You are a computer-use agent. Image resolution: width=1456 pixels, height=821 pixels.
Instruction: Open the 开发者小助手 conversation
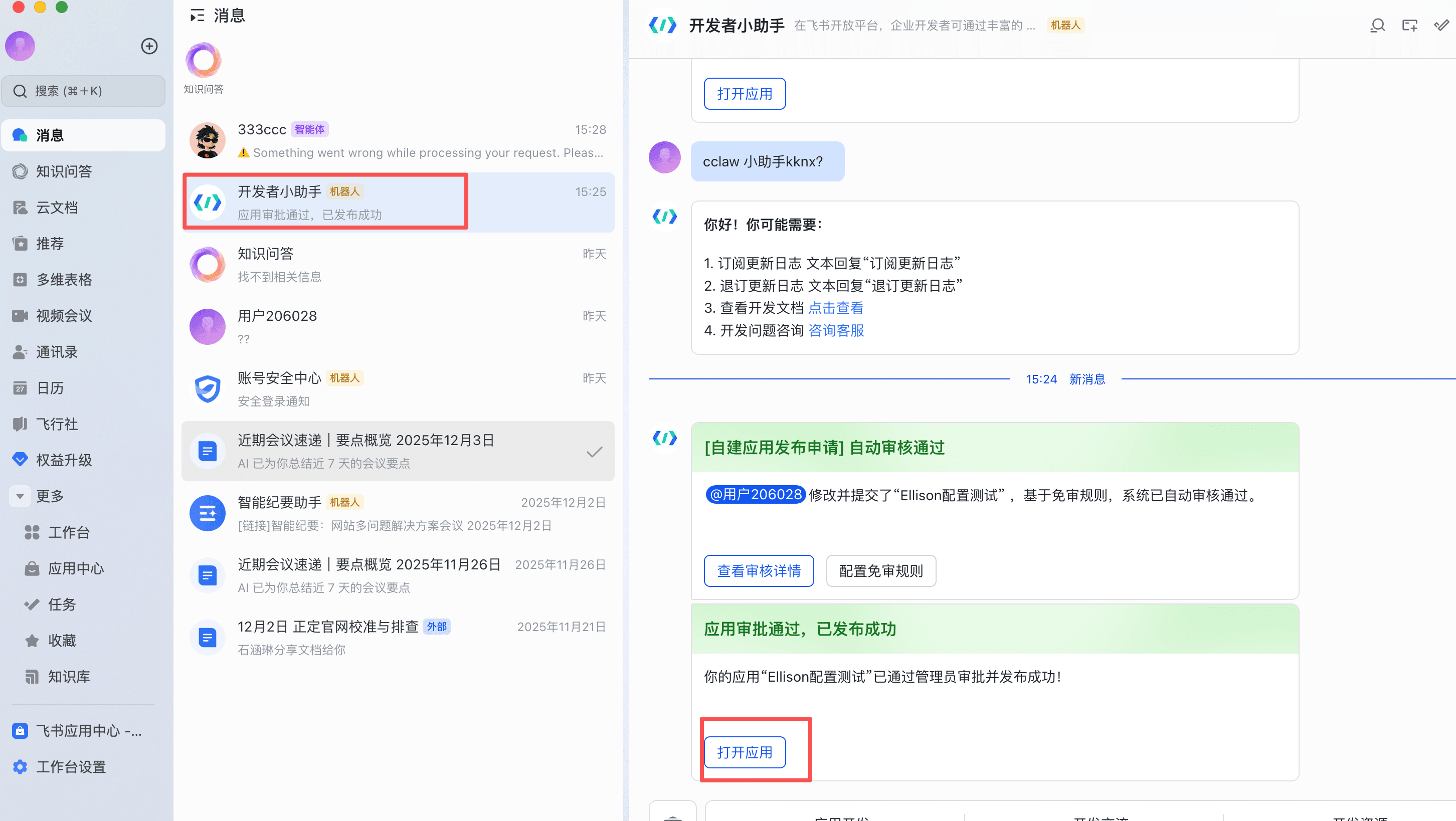point(398,202)
